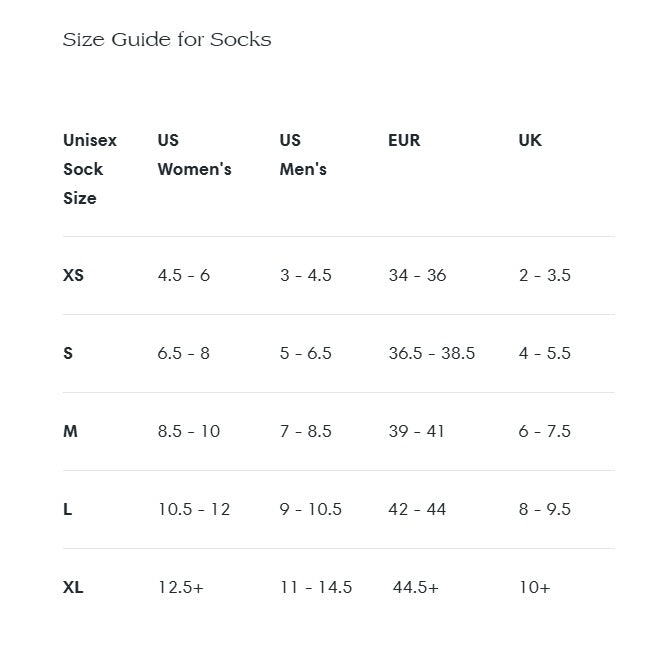
Task: Select the M size row label
Action: pyautogui.click(x=70, y=431)
